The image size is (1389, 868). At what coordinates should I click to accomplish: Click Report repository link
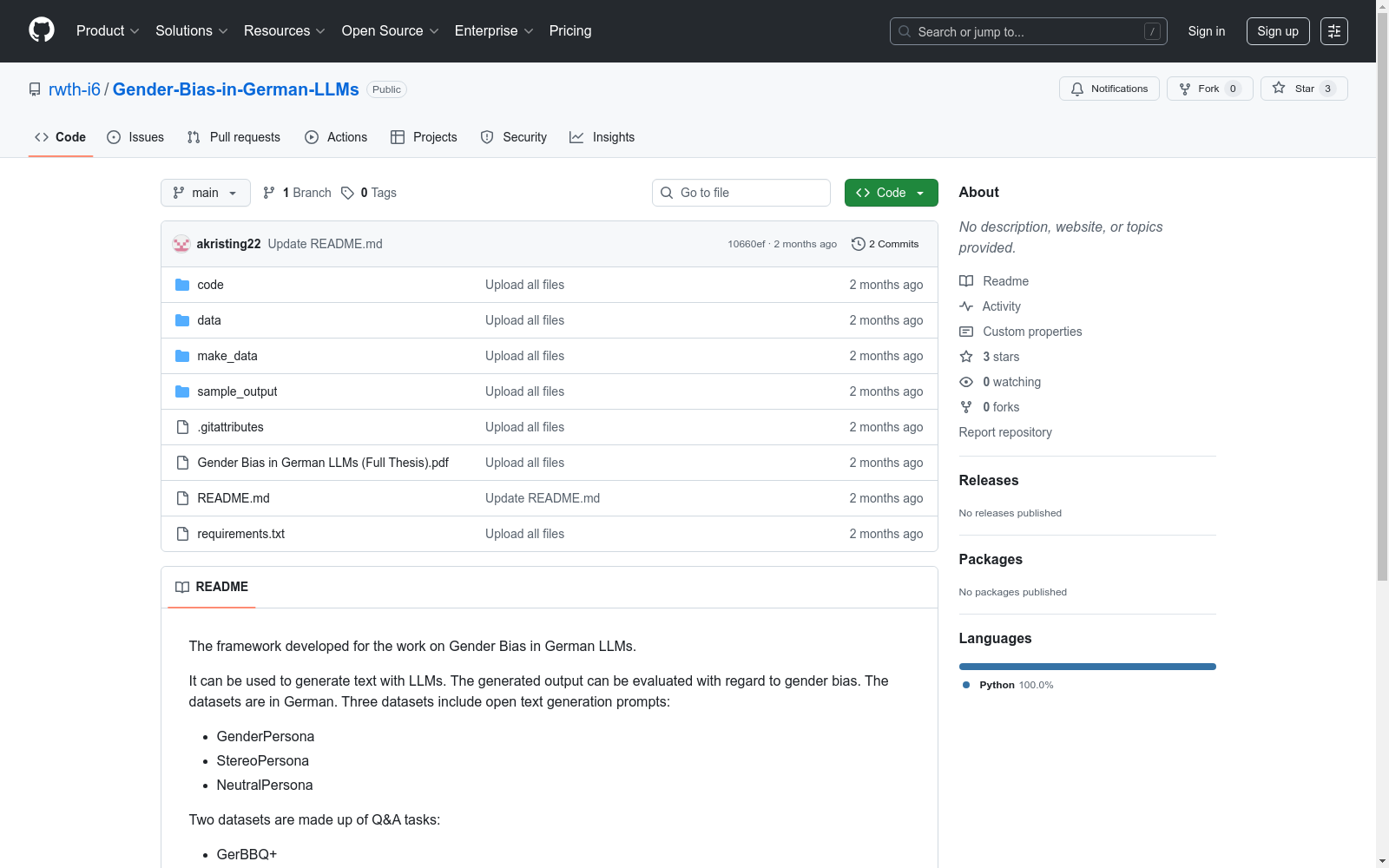(1005, 432)
